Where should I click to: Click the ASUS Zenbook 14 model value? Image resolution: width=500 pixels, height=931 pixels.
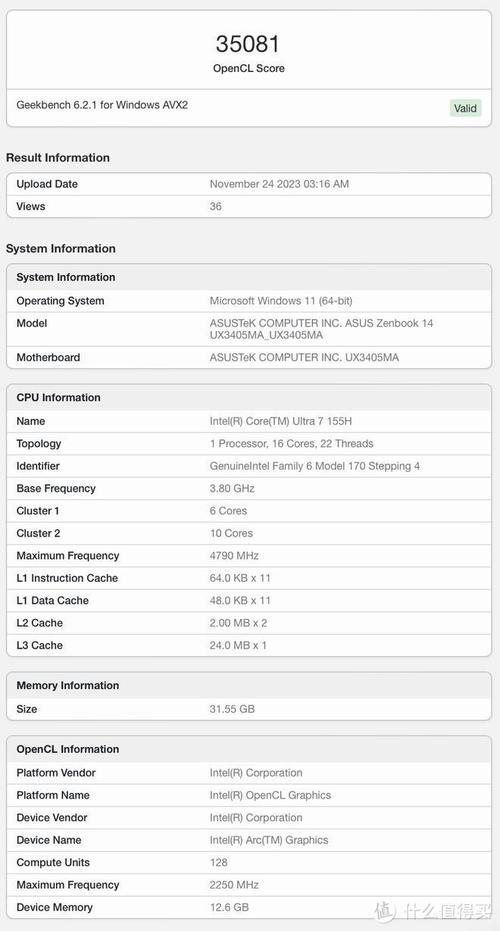(x=321, y=329)
